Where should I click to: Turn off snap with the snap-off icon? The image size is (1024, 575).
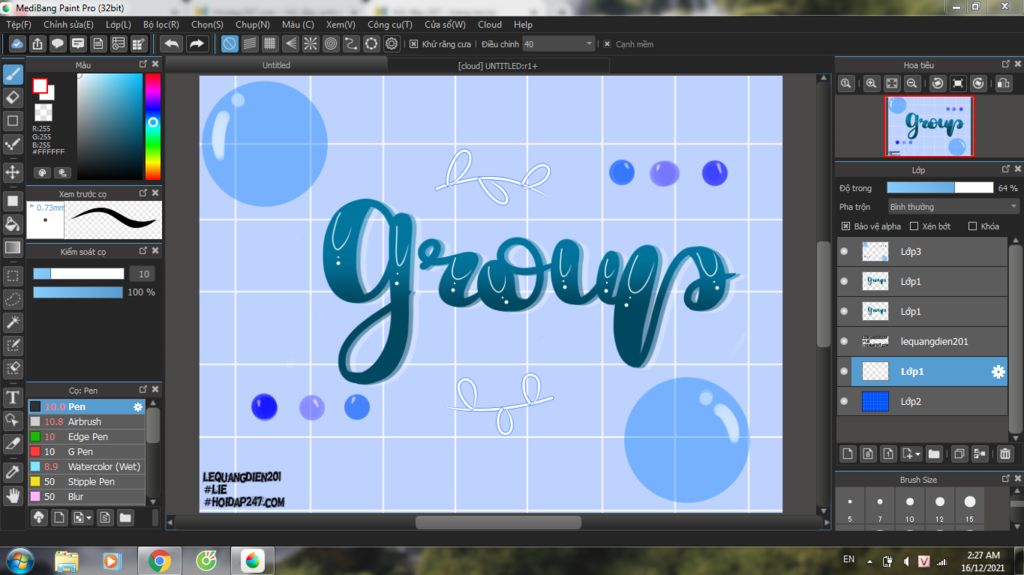point(229,44)
